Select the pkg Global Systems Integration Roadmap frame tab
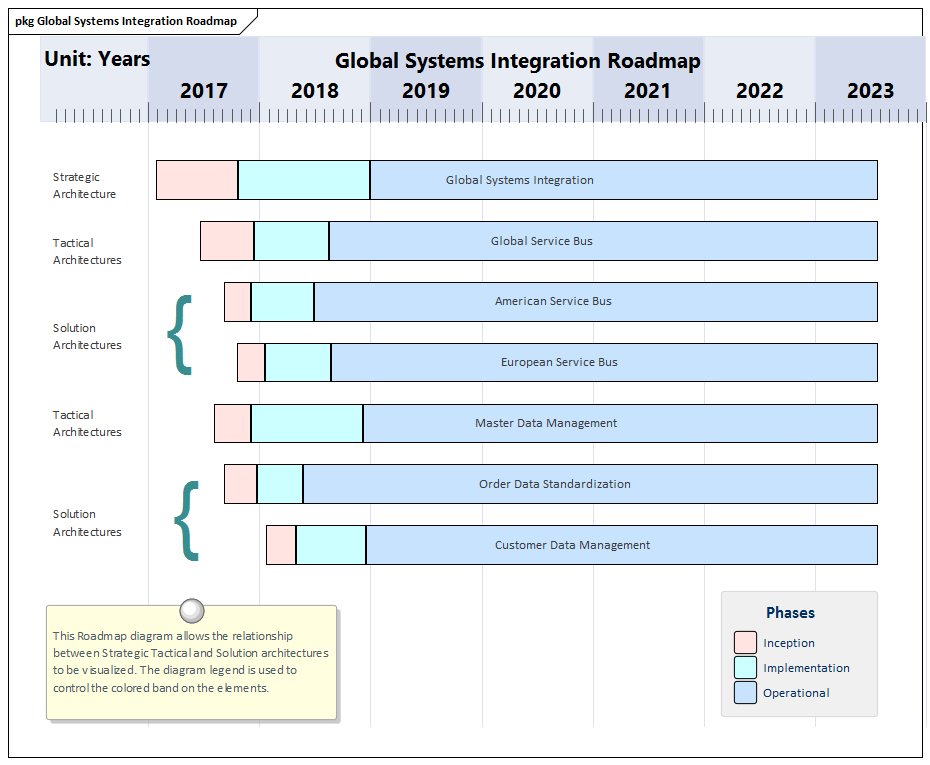Viewport: 930px width, 765px height. pyautogui.click(x=126, y=21)
